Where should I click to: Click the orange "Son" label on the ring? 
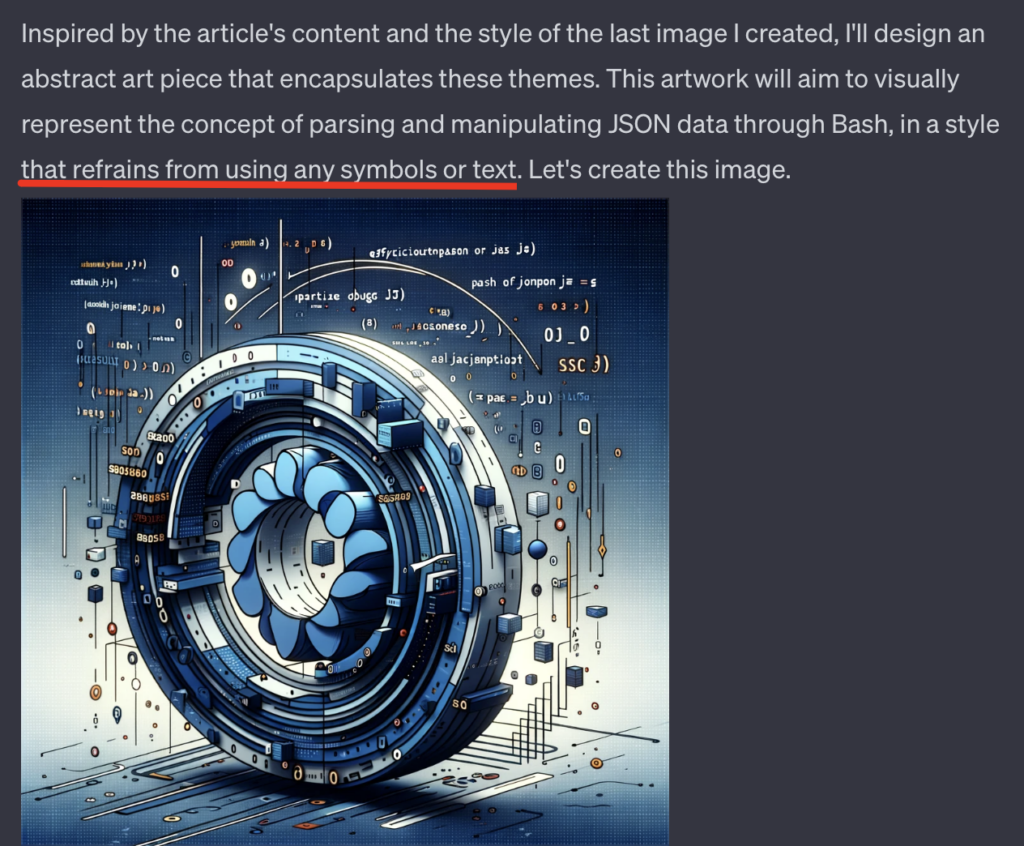131,451
